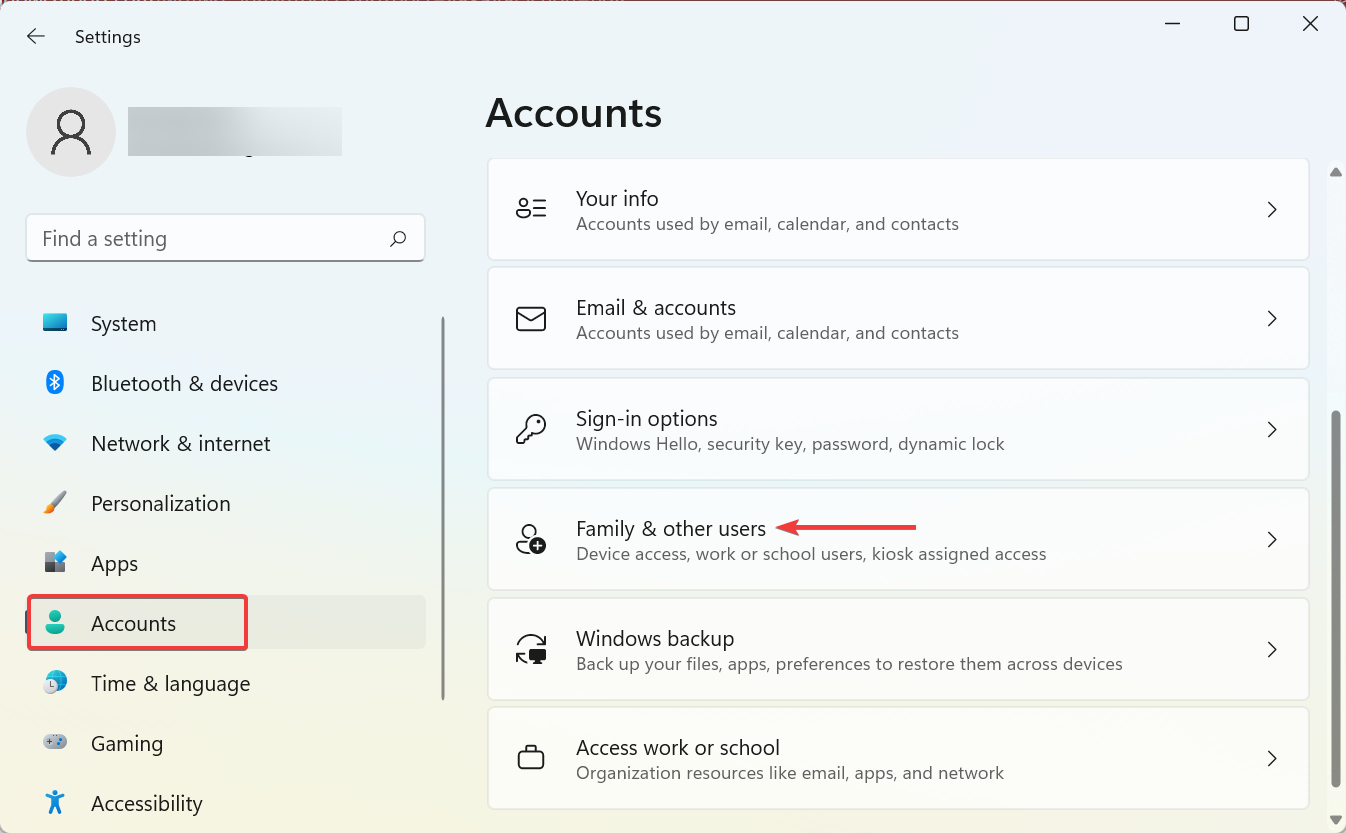The image size is (1346, 833).
Task: Click the Accounts person icon
Action: click(x=55, y=623)
